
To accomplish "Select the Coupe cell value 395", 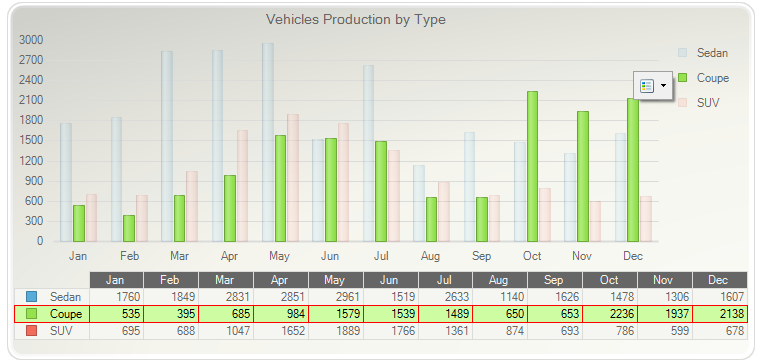I will click(x=171, y=314).
